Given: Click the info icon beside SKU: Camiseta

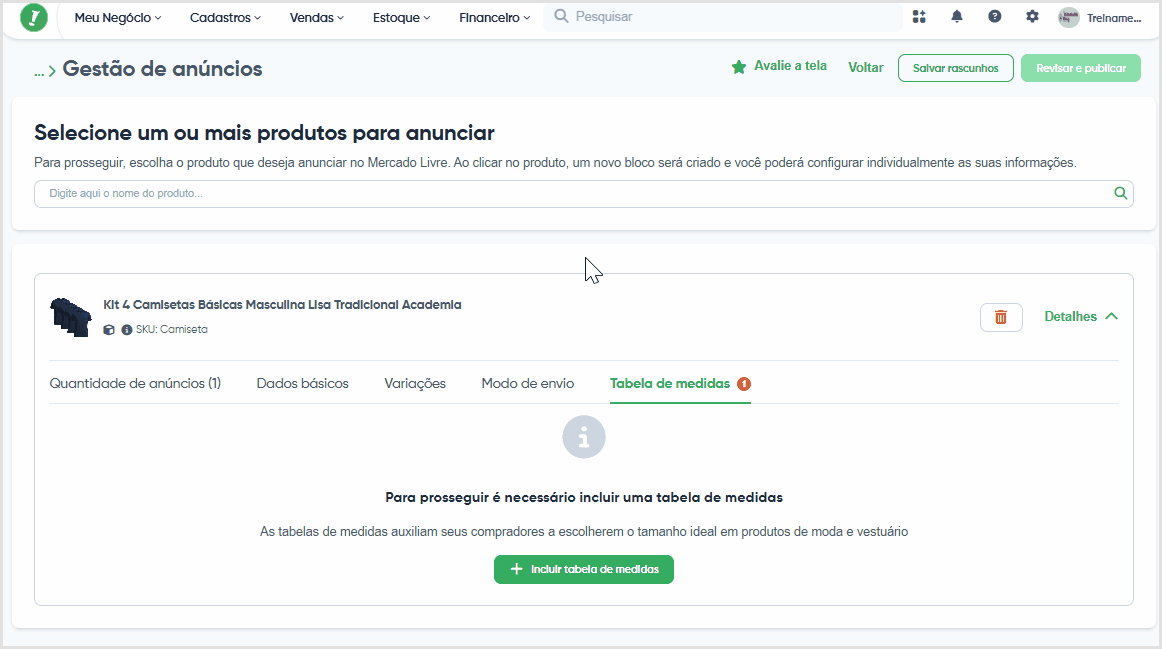Looking at the screenshot, I should (x=127, y=330).
